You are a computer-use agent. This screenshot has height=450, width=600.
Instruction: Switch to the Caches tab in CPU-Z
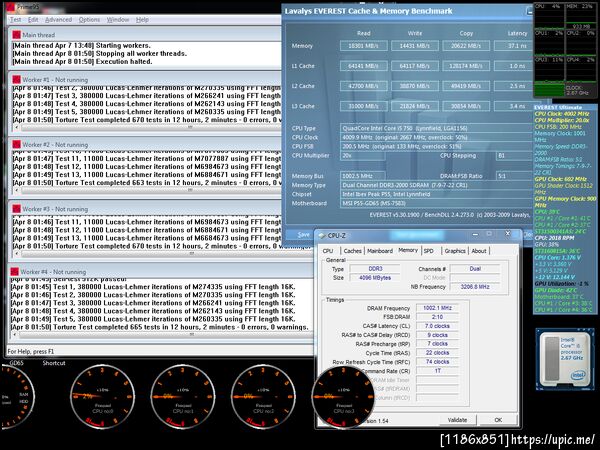pos(352,251)
